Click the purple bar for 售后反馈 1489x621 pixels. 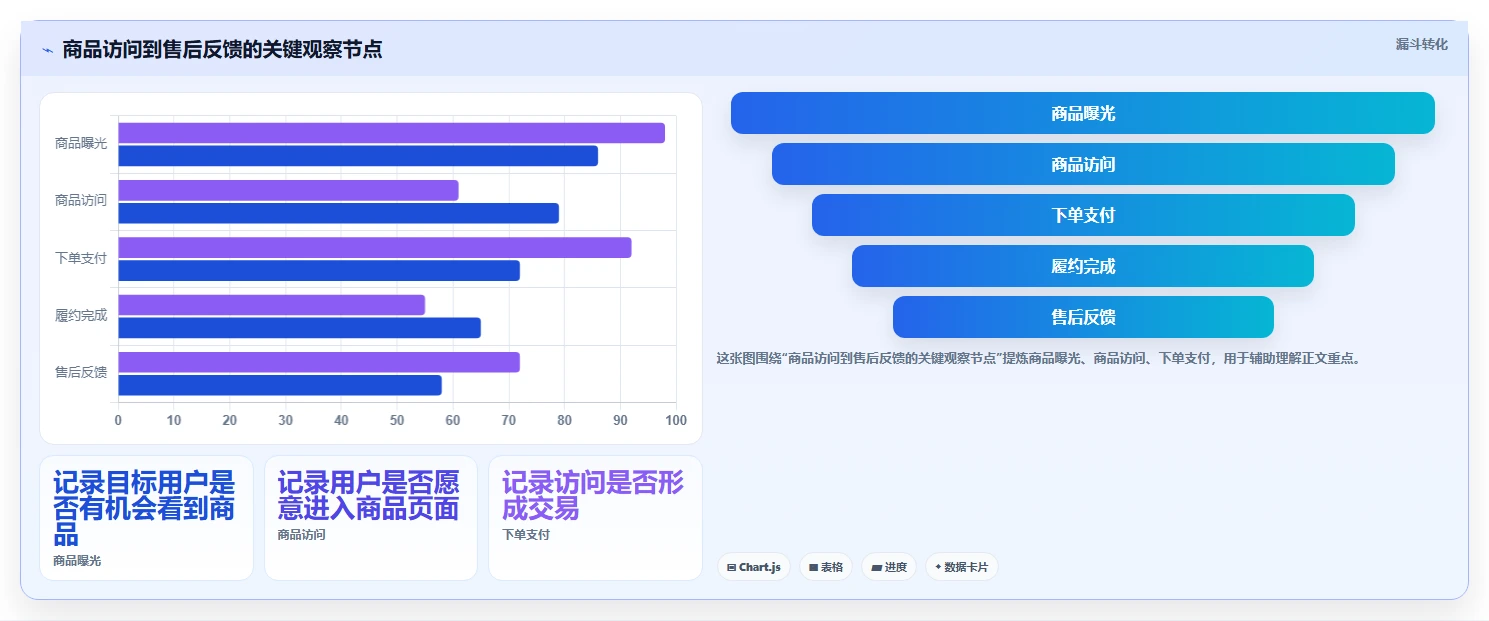(x=319, y=362)
